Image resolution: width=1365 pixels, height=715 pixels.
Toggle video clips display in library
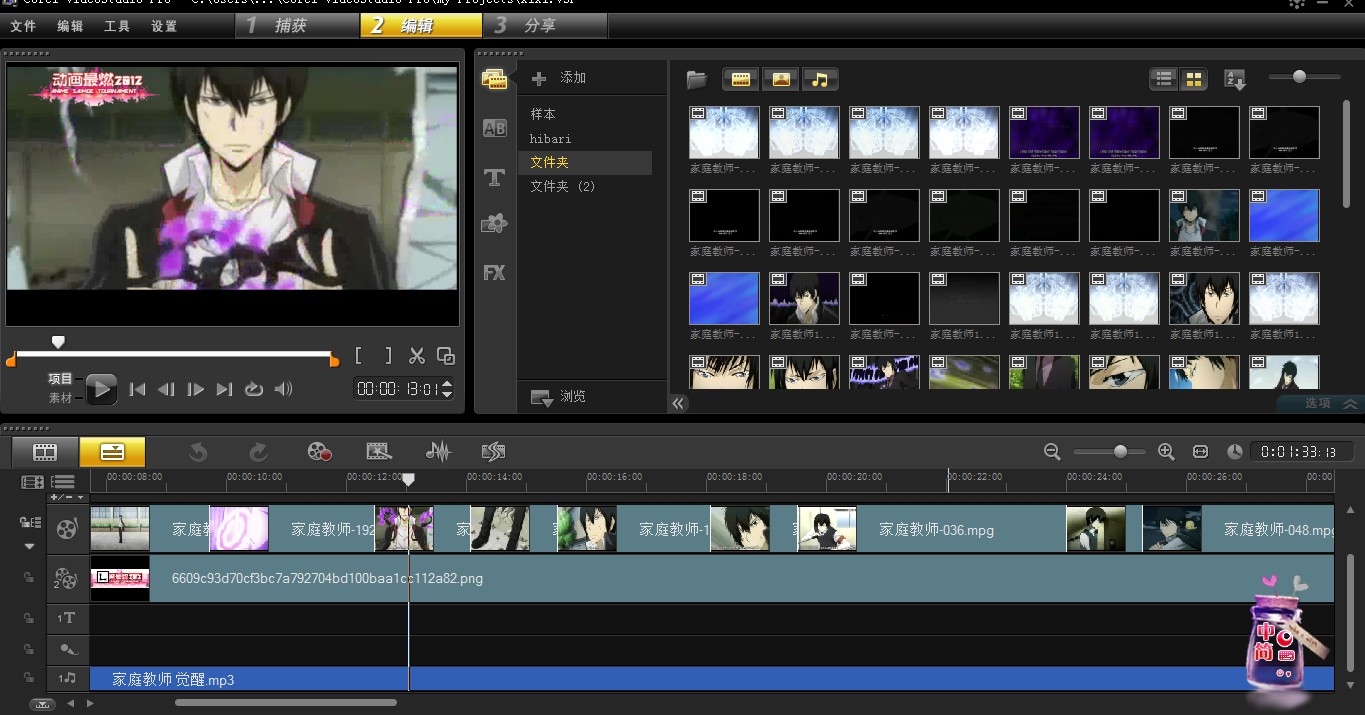click(741, 79)
